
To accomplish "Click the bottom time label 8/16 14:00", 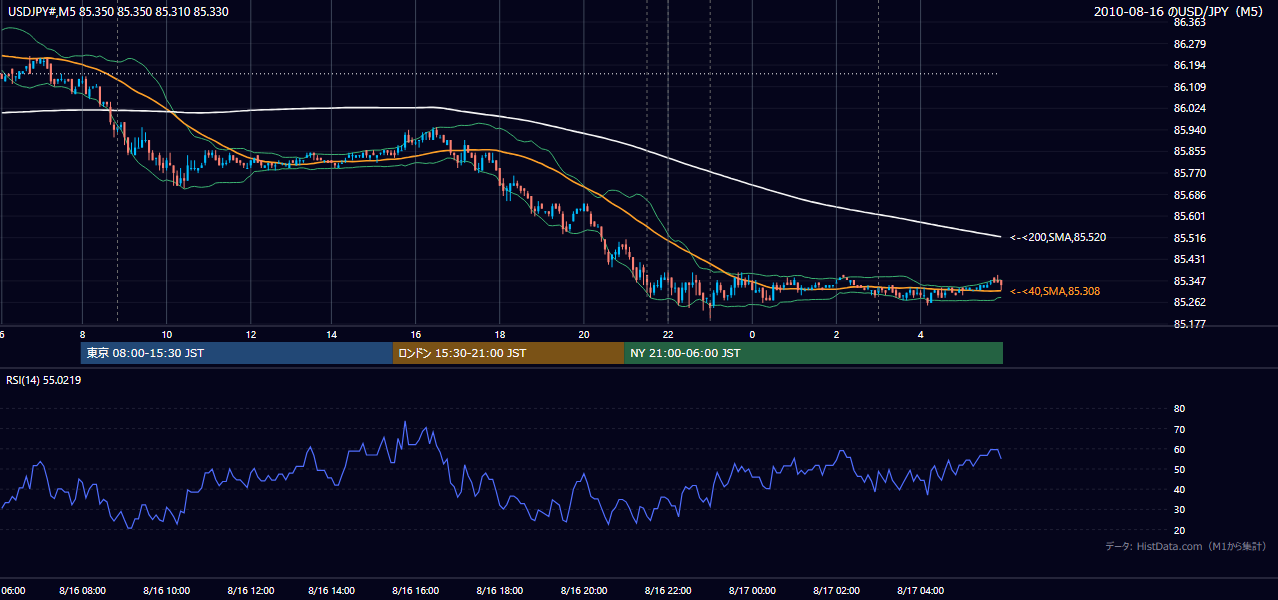I will (333, 590).
